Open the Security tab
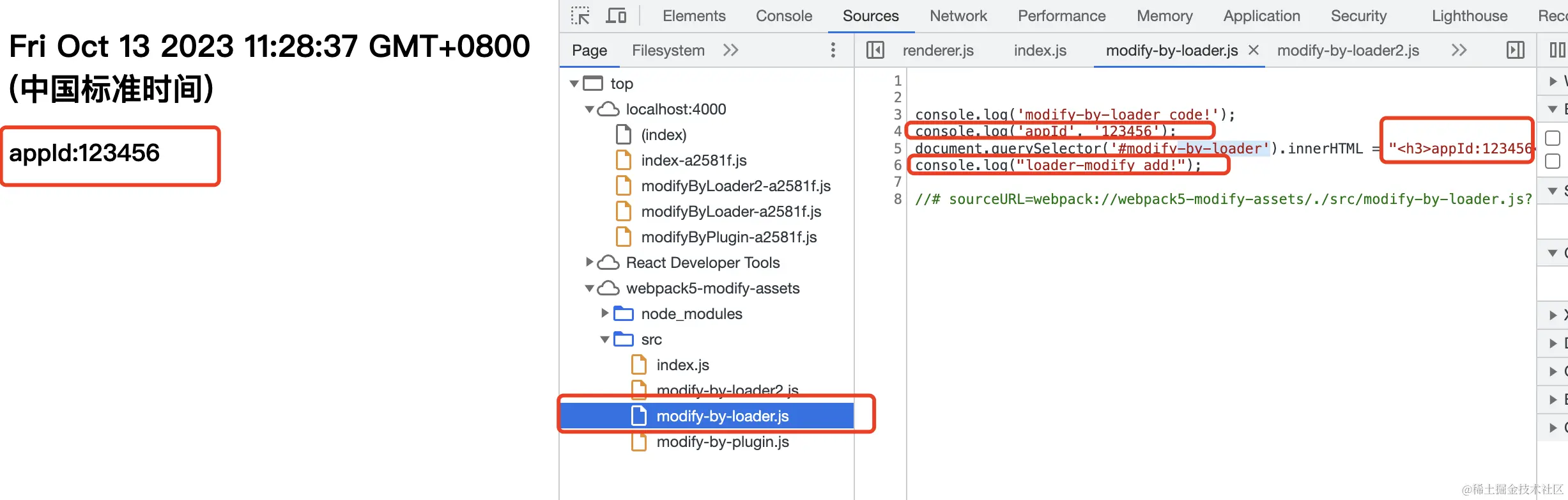 (1359, 16)
